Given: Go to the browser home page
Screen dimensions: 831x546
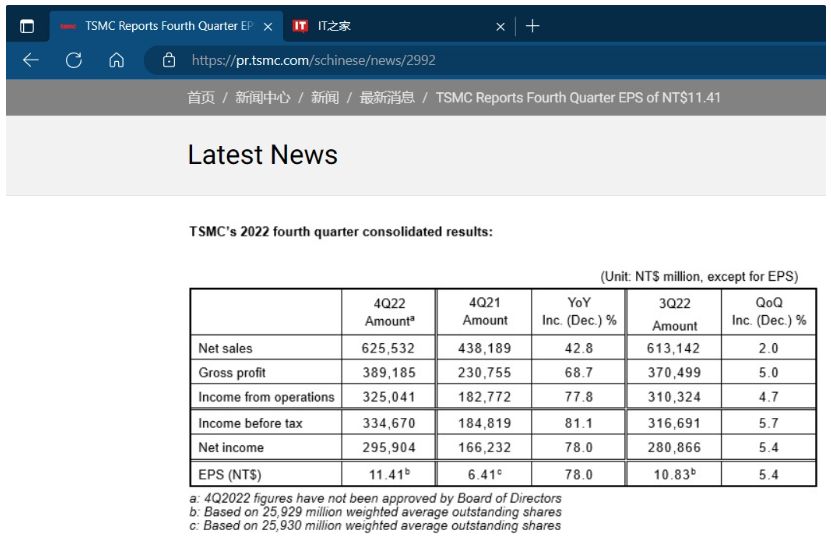Looking at the screenshot, I should pos(116,60).
